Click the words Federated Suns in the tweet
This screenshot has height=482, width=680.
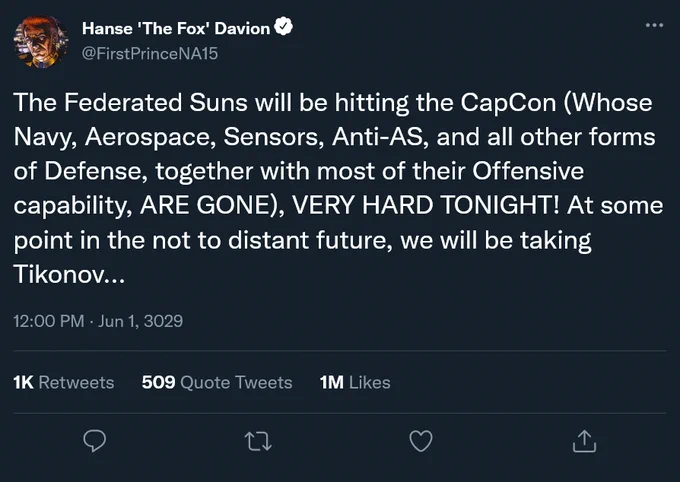156,102
